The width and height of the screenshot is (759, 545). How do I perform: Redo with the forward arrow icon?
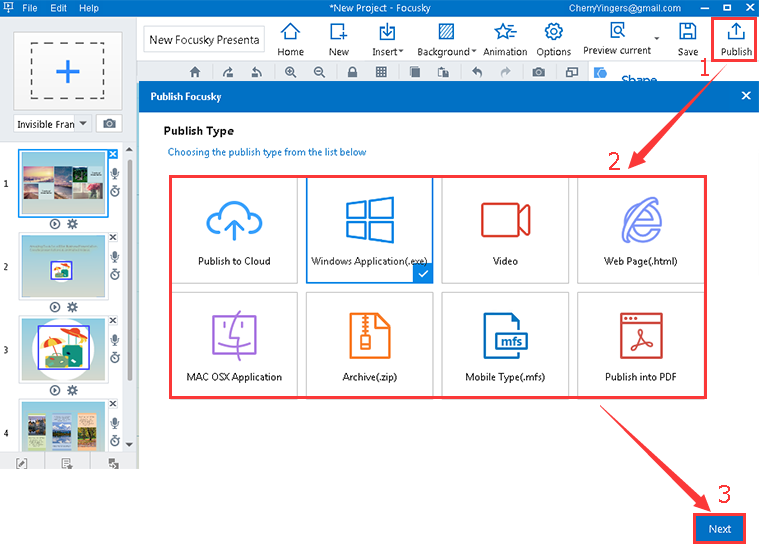click(505, 72)
